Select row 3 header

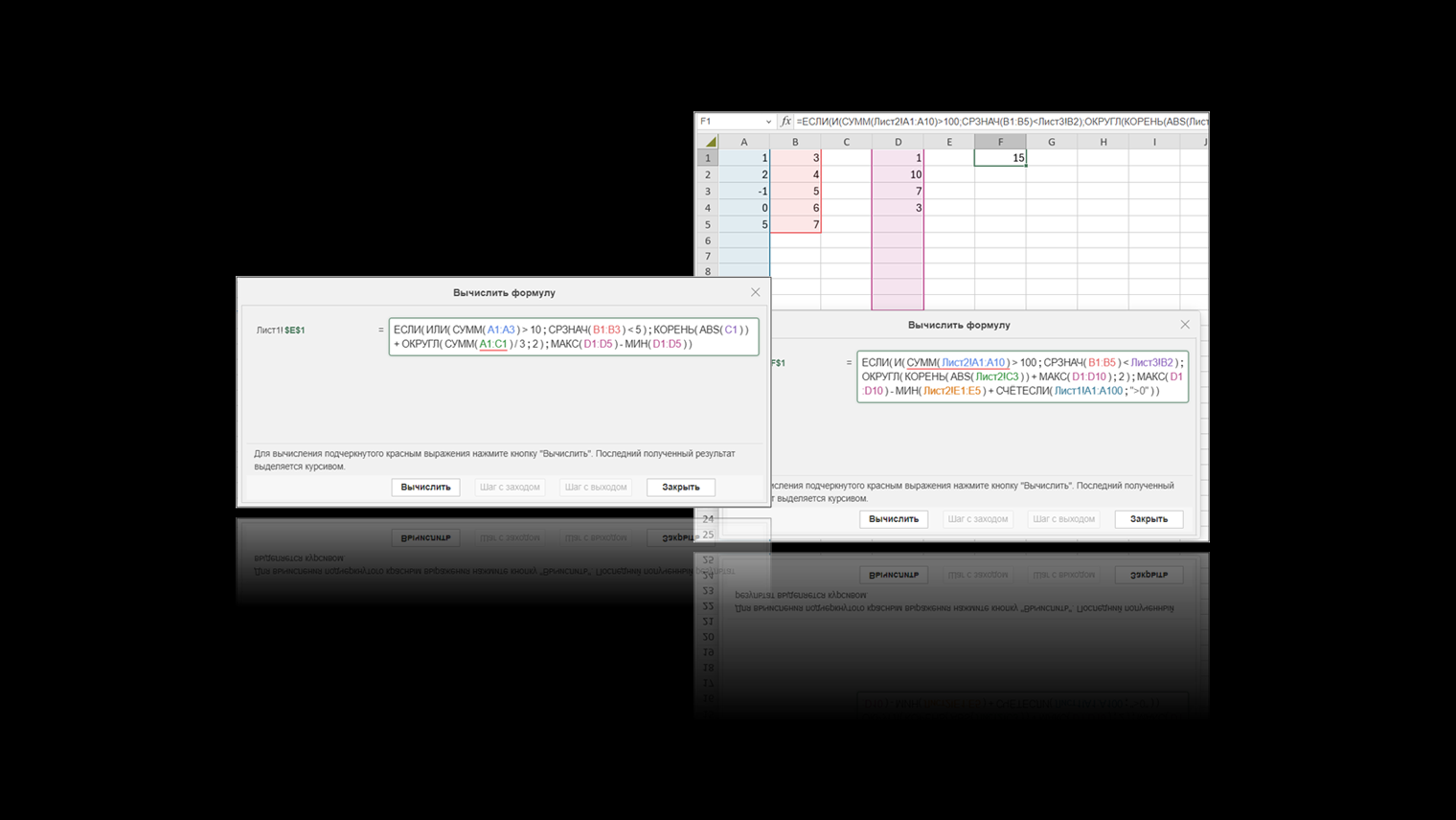708,192
